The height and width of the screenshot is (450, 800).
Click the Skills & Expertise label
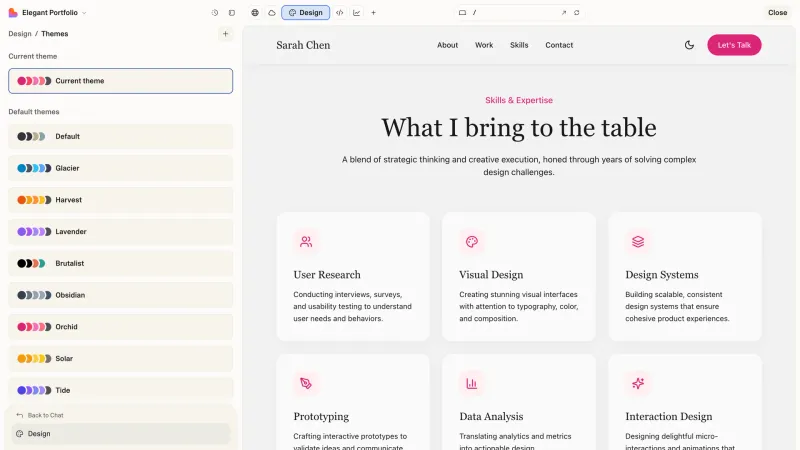pyautogui.click(x=519, y=100)
